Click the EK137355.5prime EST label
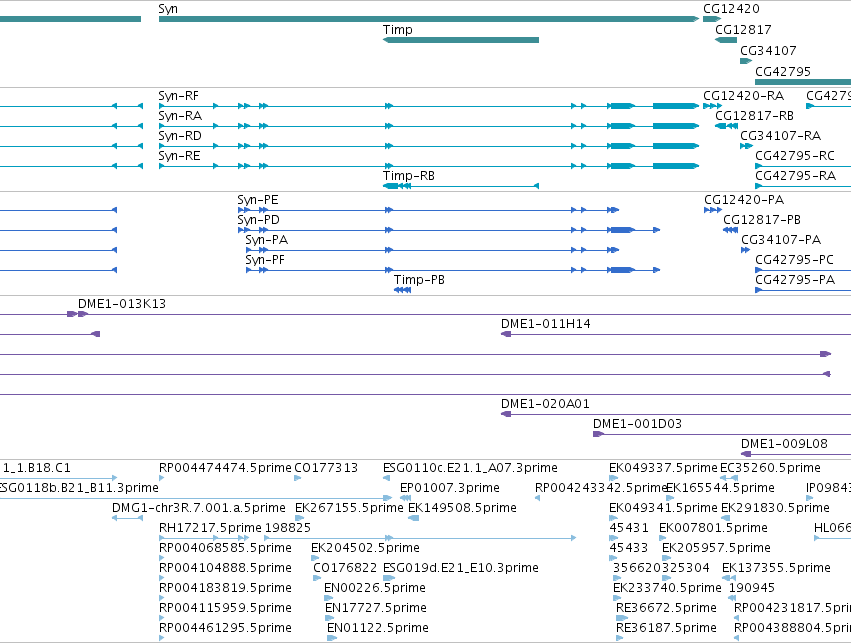851x643 pixels. [x=776, y=568]
